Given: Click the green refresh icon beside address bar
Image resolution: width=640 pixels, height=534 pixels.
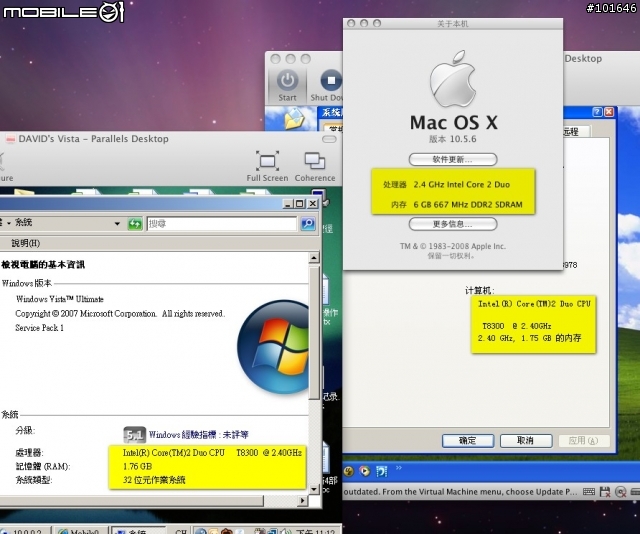Looking at the screenshot, I should click(x=135, y=224).
